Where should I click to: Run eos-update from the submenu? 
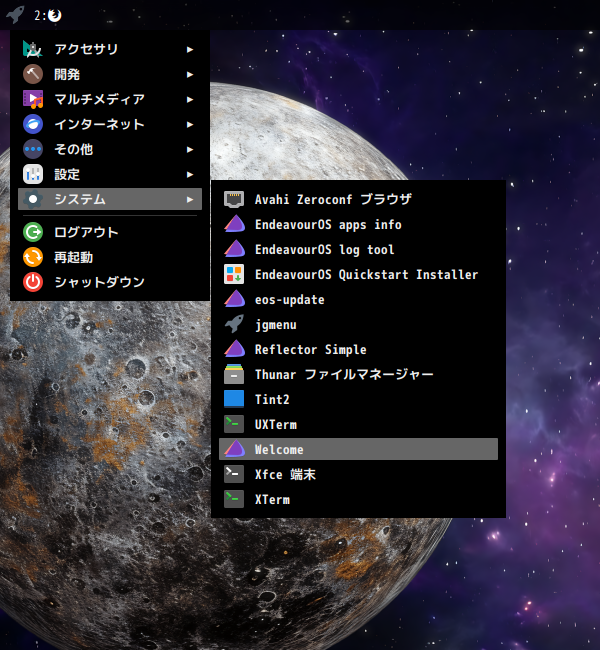pos(358,299)
